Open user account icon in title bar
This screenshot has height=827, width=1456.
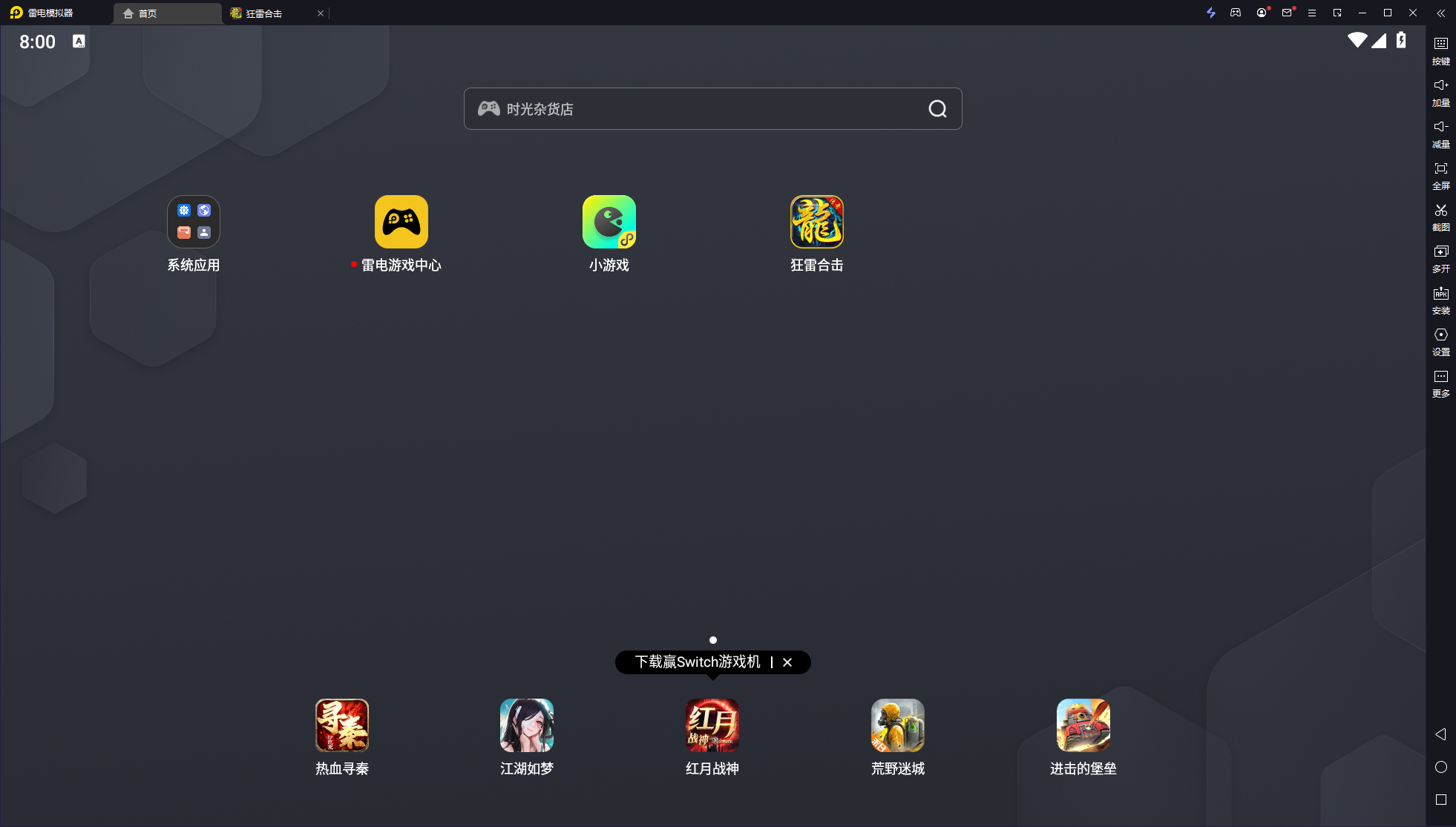pyautogui.click(x=1261, y=13)
